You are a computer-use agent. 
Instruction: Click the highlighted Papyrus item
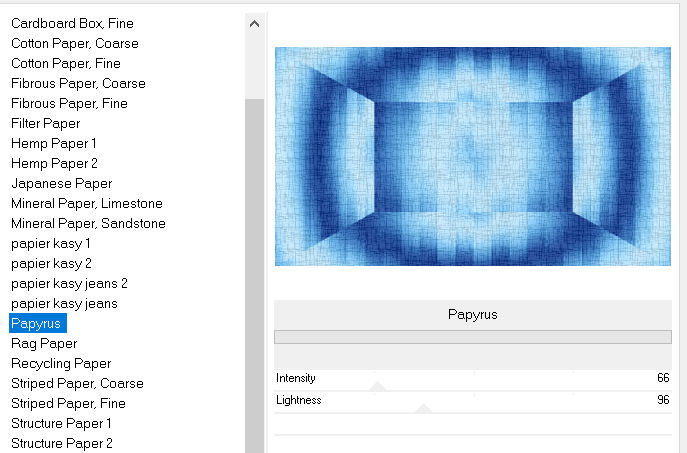point(36,323)
